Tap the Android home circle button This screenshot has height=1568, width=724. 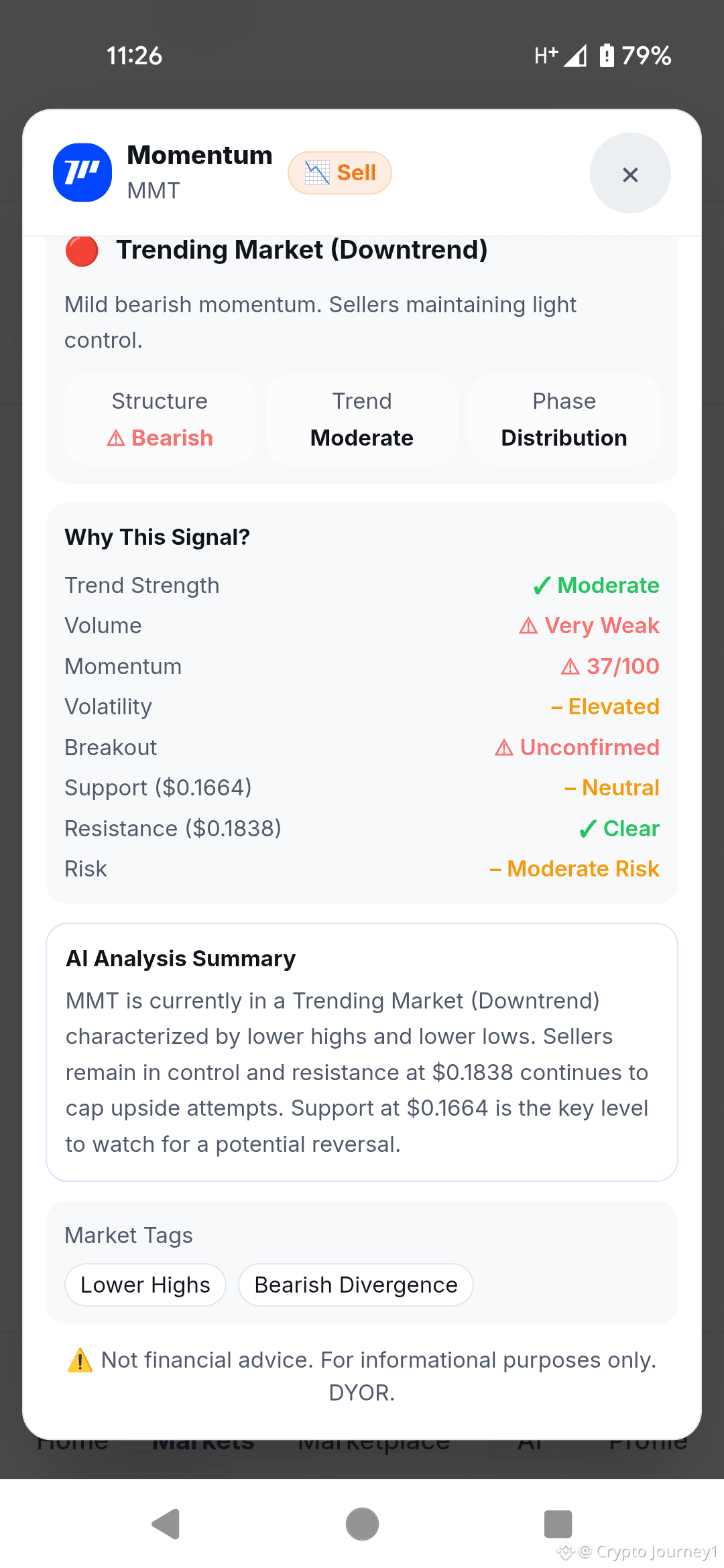point(362,1524)
